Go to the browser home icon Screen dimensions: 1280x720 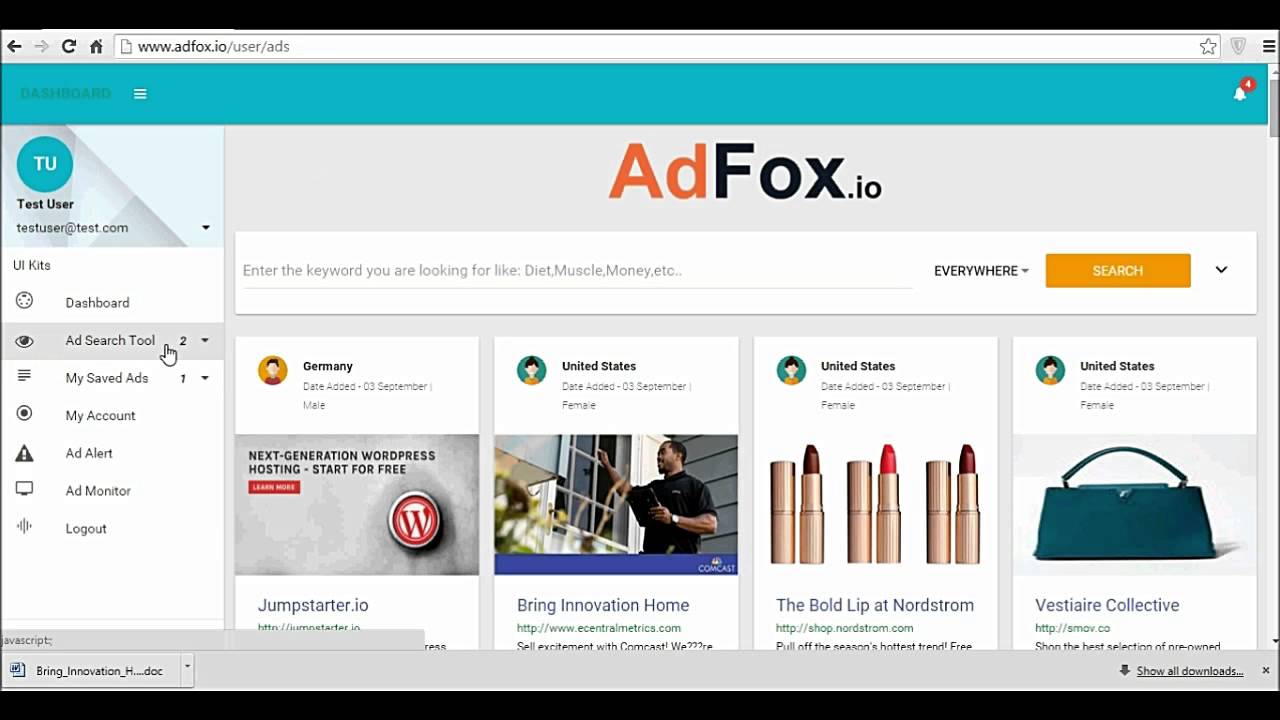coord(96,46)
